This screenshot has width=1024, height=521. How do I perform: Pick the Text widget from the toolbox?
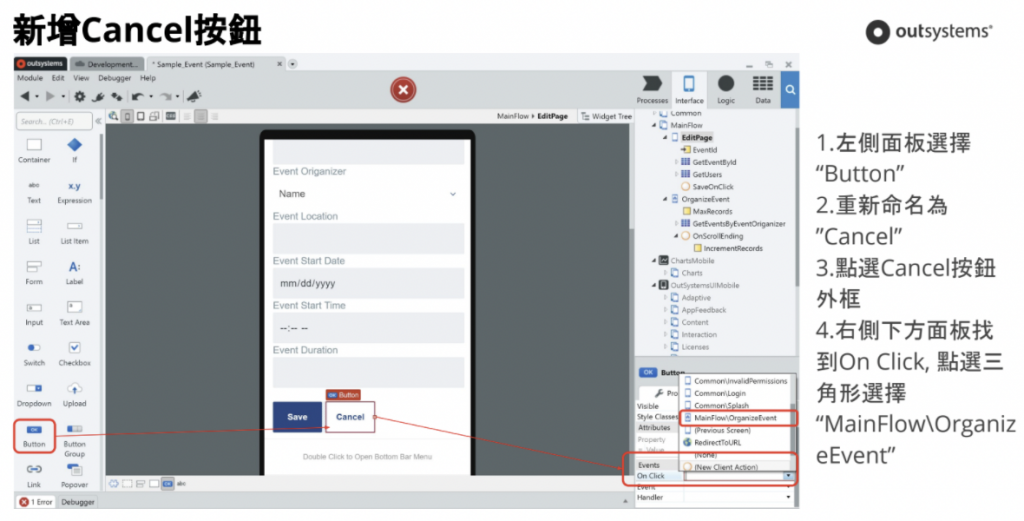(x=34, y=192)
